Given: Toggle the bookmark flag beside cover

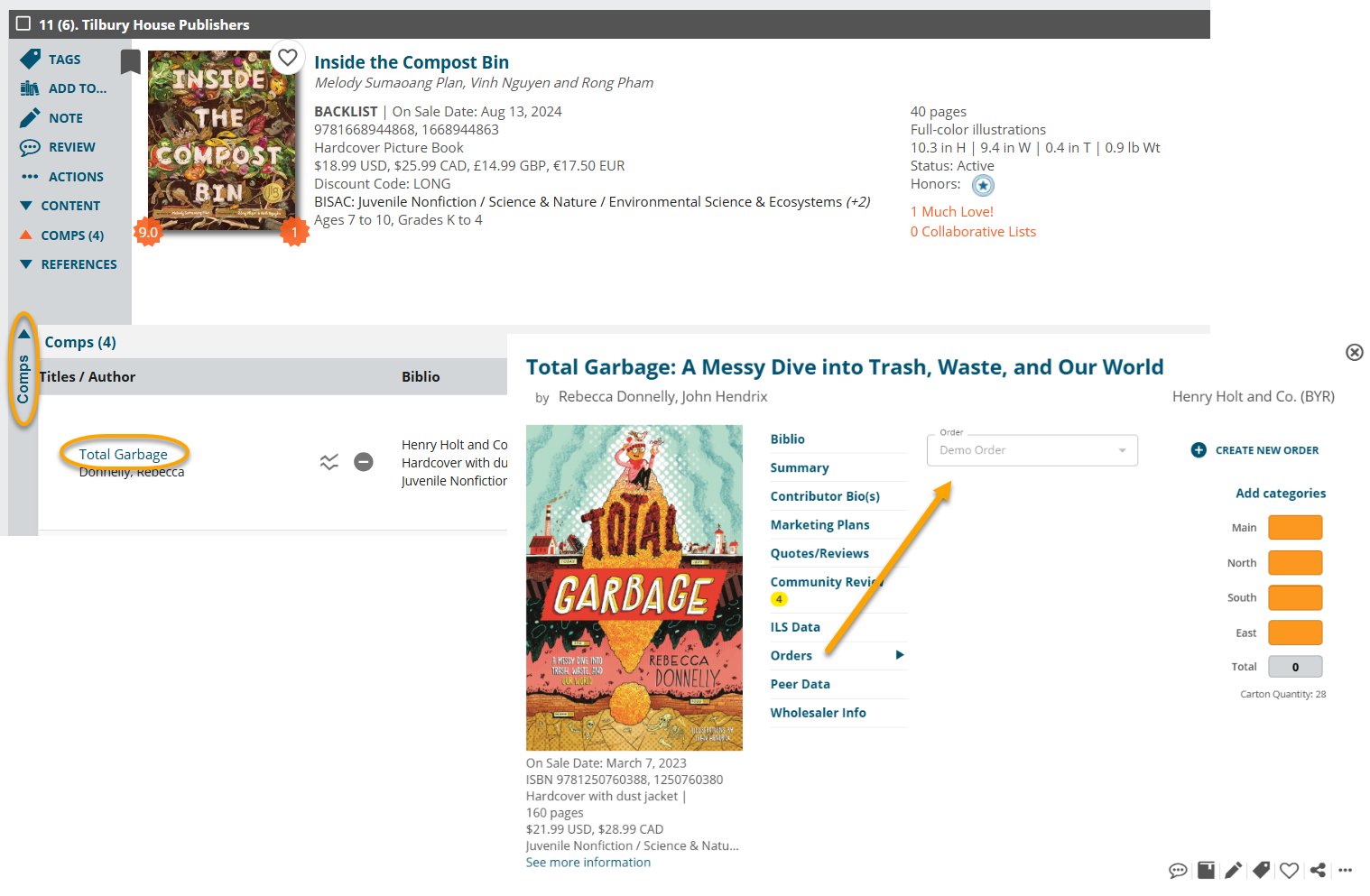Looking at the screenshot, I should point(131,61).
